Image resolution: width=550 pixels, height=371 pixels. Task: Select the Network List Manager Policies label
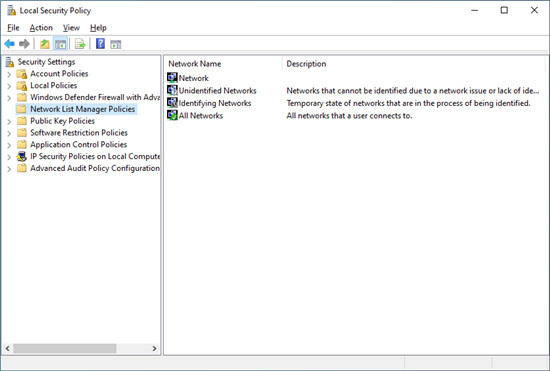[x=82, y=109]
